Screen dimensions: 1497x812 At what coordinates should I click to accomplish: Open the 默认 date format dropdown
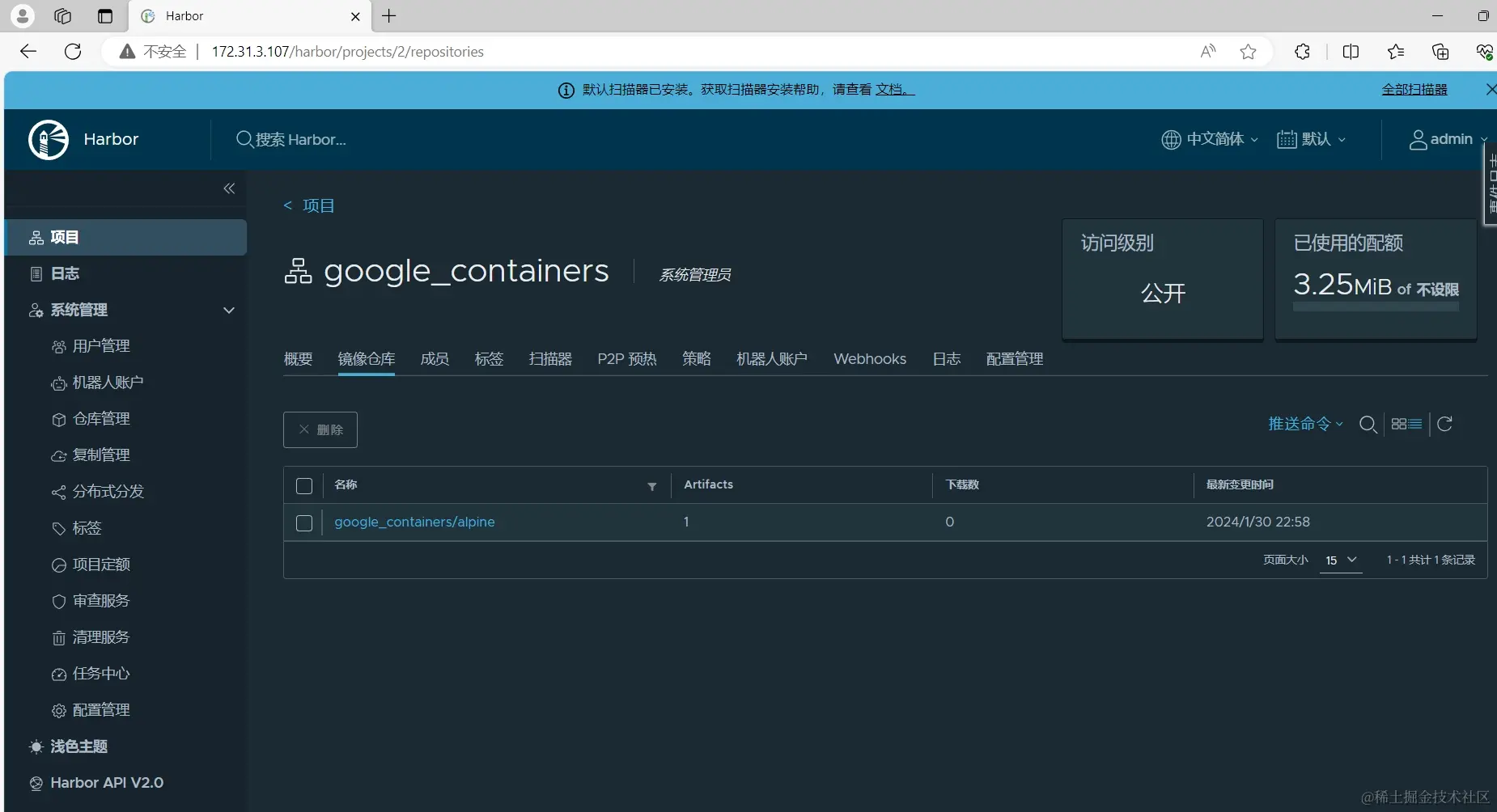[1312, 139]
